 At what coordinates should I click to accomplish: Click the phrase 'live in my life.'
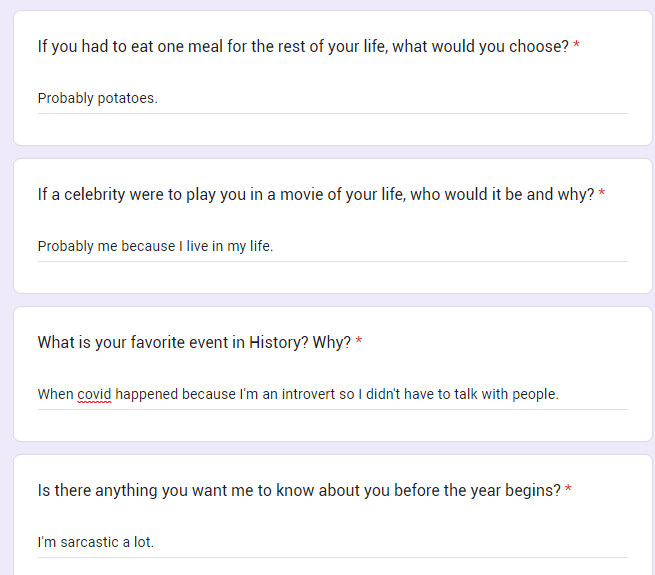pyautogui.click(x=230, y=246)
